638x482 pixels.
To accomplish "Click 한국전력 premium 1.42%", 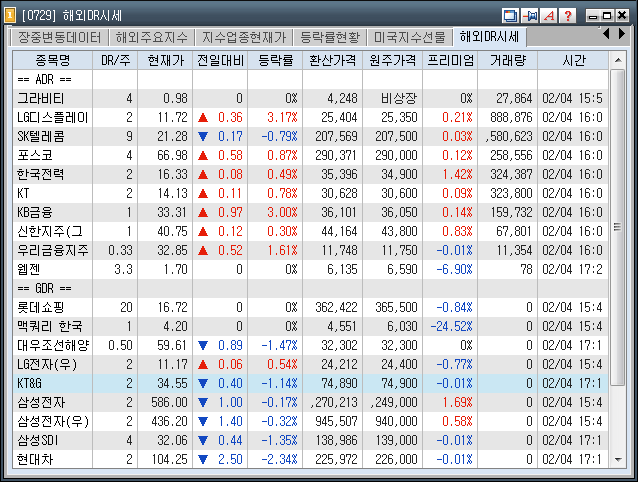I will click(457, 174).
